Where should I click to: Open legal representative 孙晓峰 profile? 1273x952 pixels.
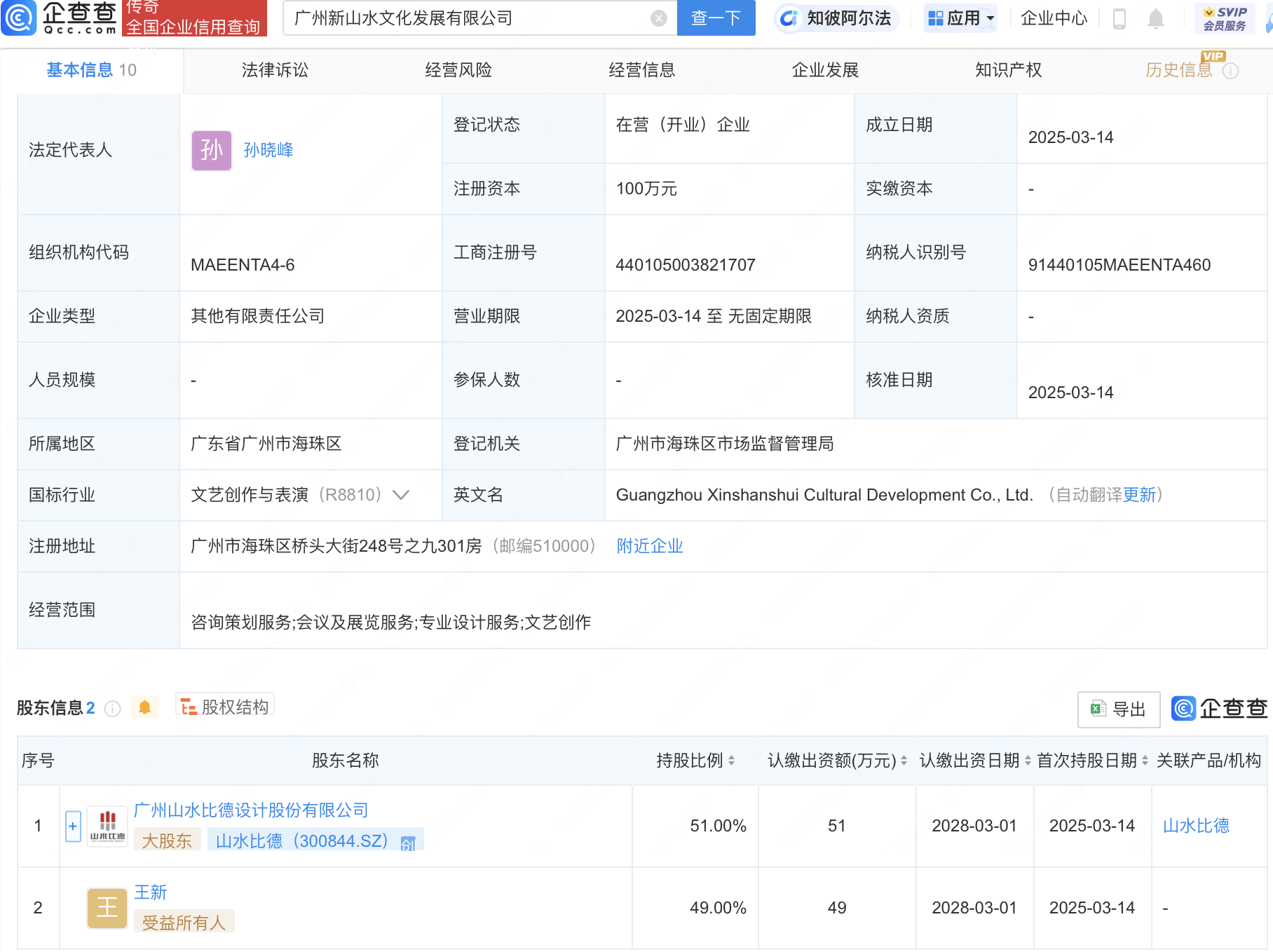point(268,150)
